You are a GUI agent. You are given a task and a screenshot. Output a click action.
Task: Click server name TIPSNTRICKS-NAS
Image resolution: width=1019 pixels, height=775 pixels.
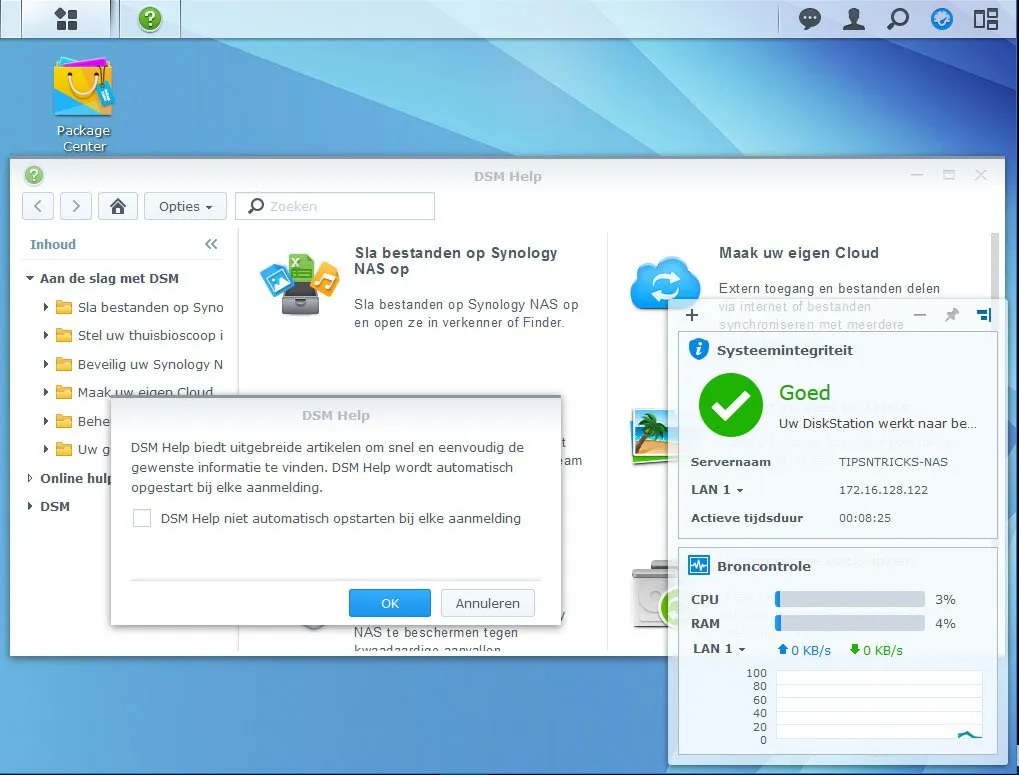click(893, 462)
